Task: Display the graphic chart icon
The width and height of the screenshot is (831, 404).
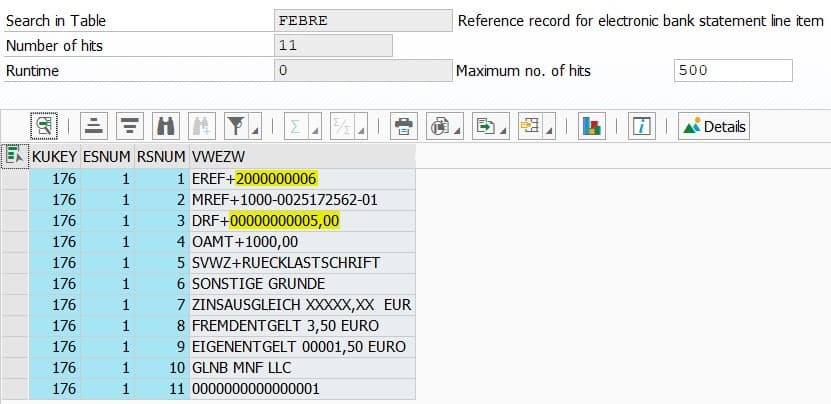Action: [x=592, y=126]
